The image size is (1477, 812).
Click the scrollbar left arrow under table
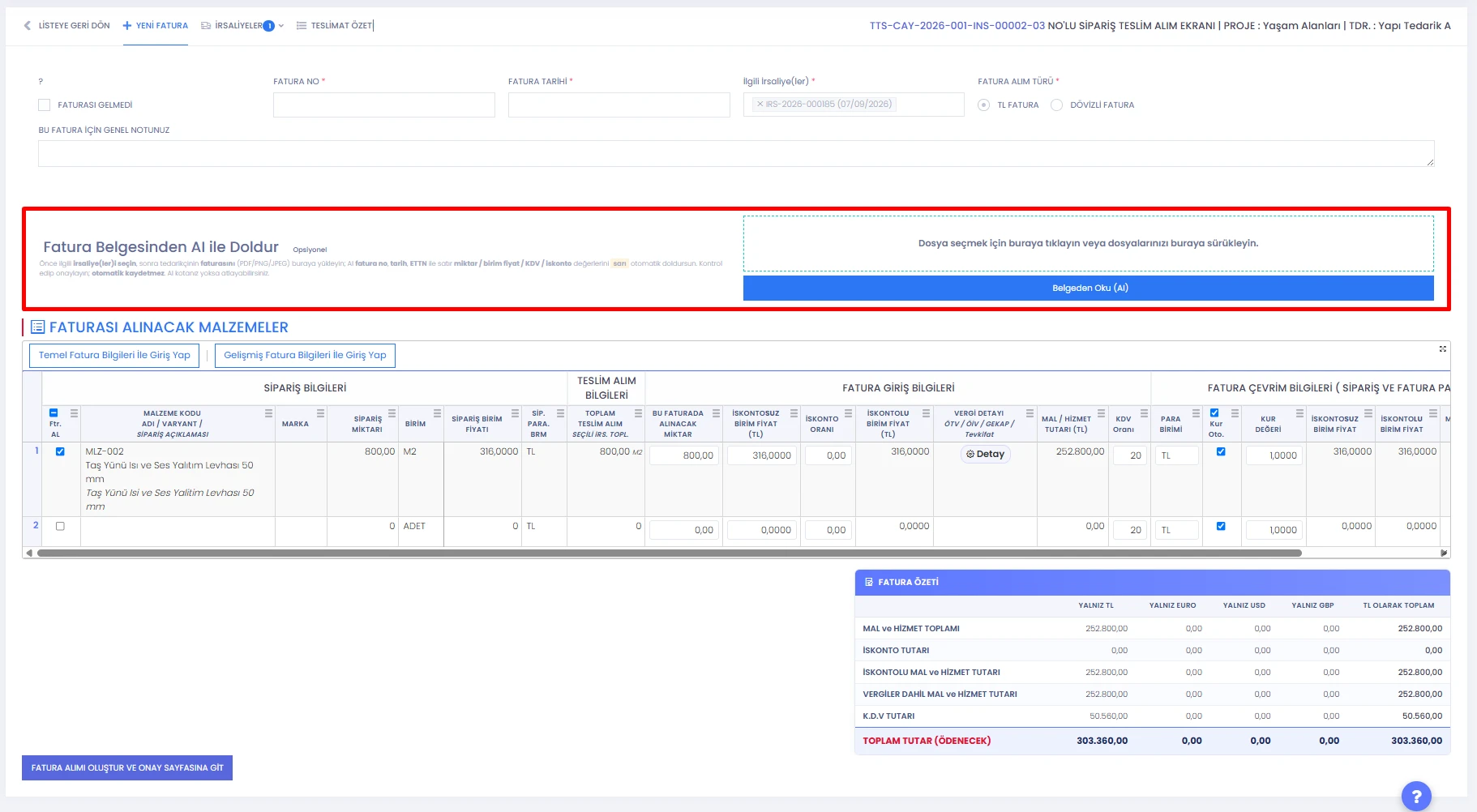point(29,553)
